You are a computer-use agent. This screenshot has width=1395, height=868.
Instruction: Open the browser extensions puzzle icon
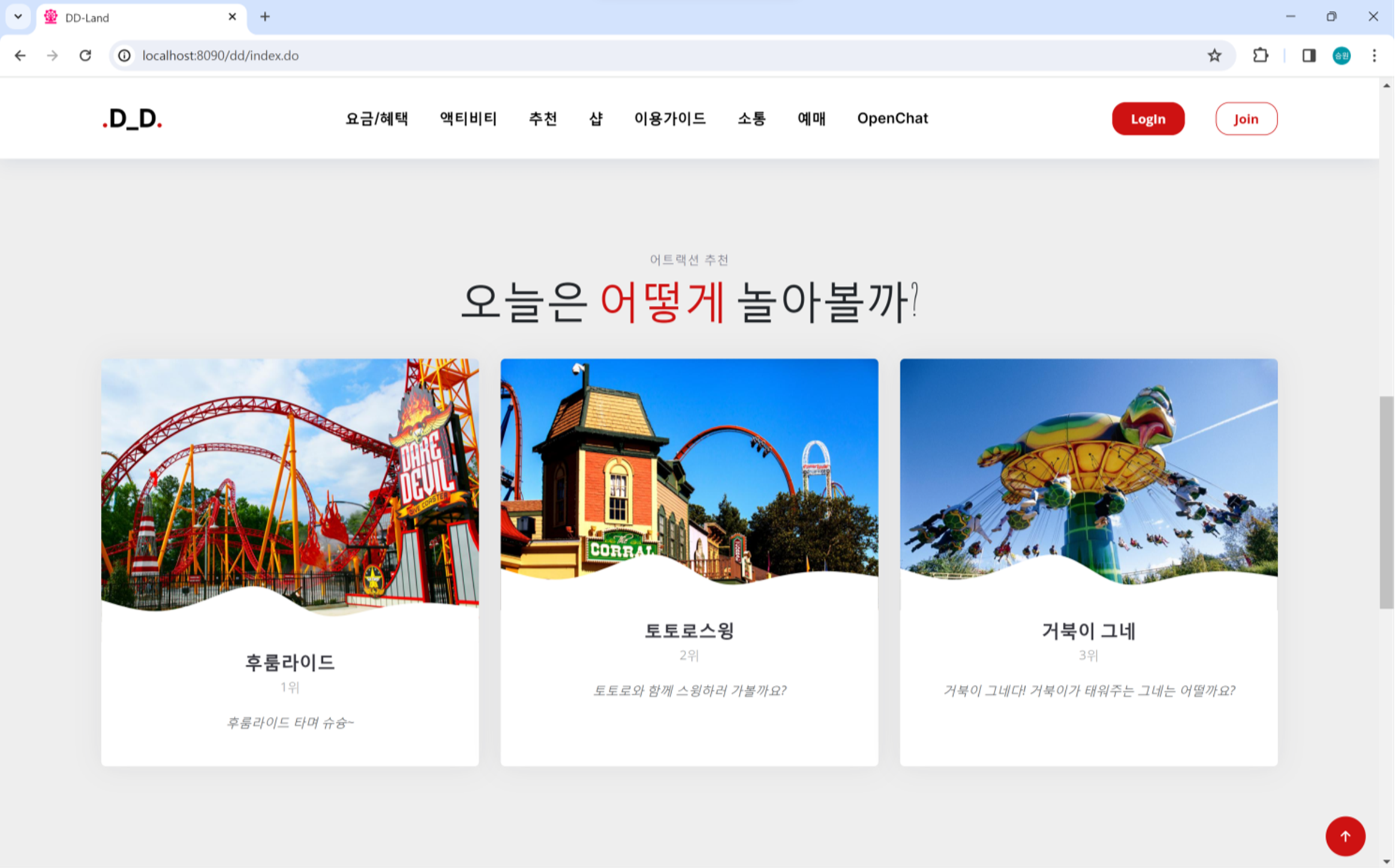point(1260,55)
